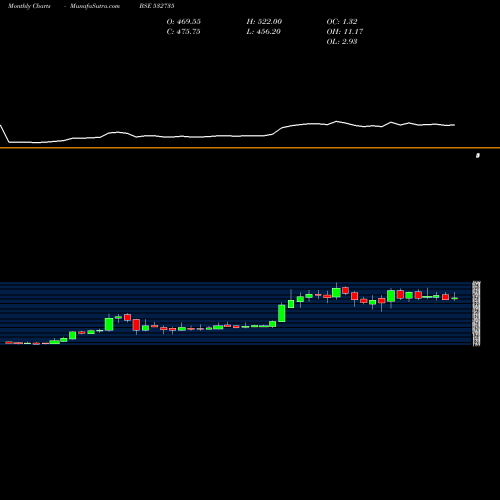Select the open value O: 469.55

coord(184,22)
